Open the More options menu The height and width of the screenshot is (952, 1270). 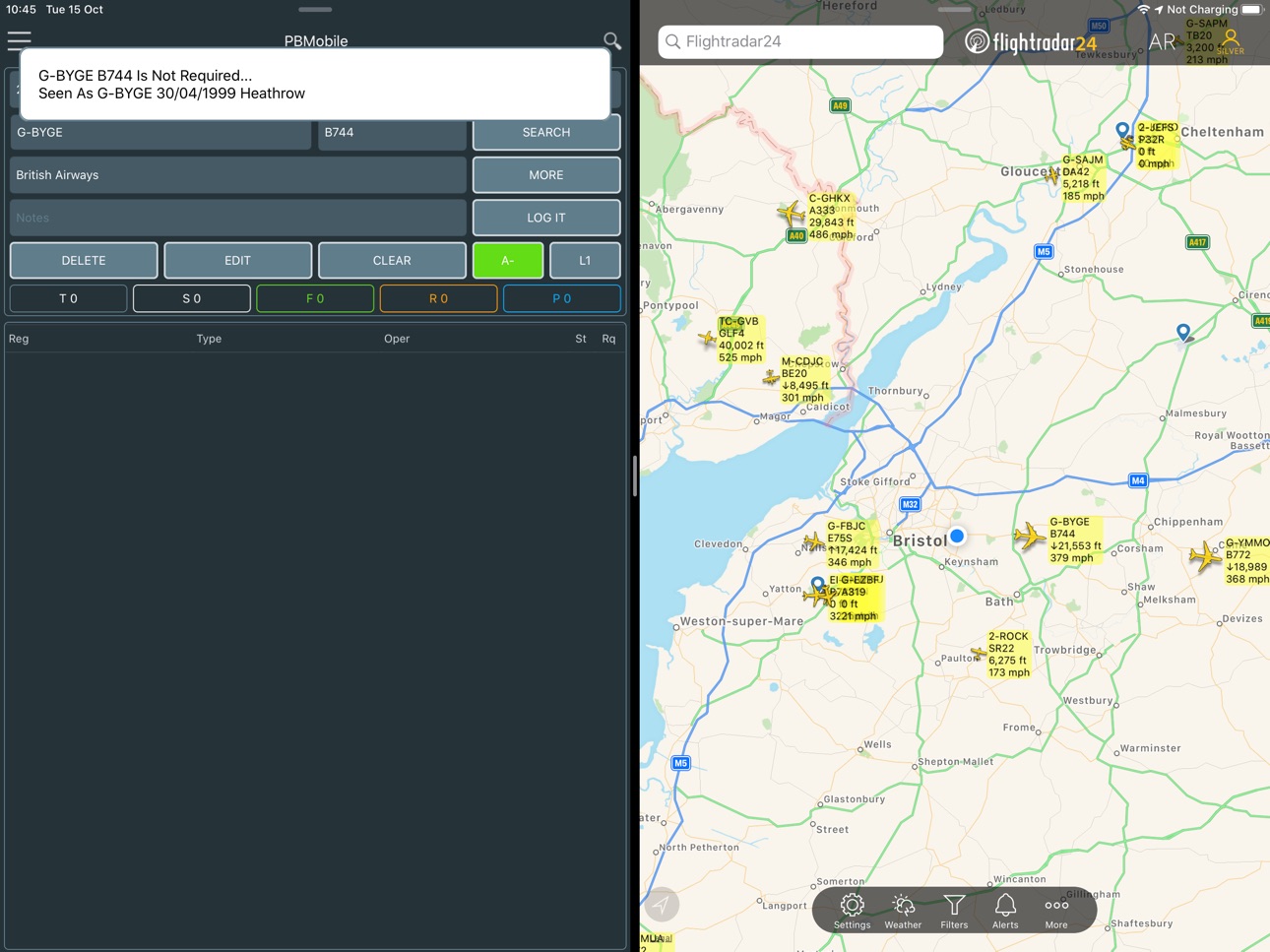pos(1056,911)
